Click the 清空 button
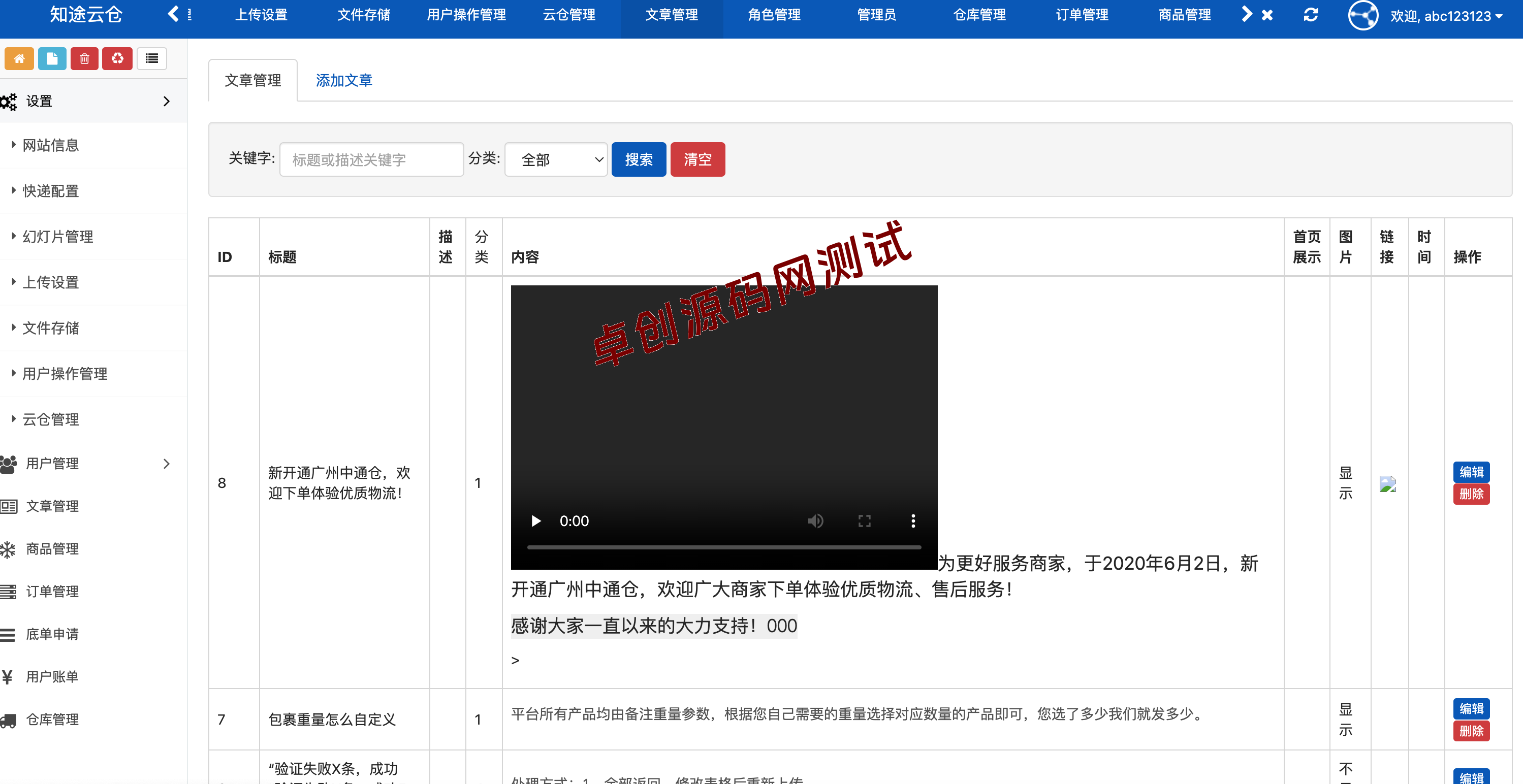Screen dimensions: 1523x784 point(697,159)
